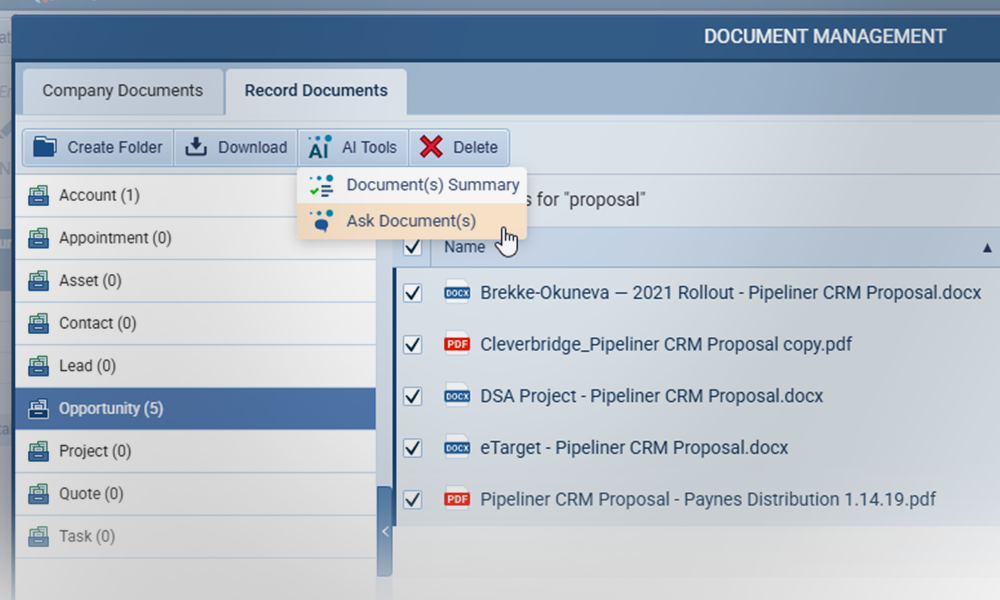Toggle the select-all checkbox in header
The width and height of the screenshot is (1000, 600).
tap(412, 246)
